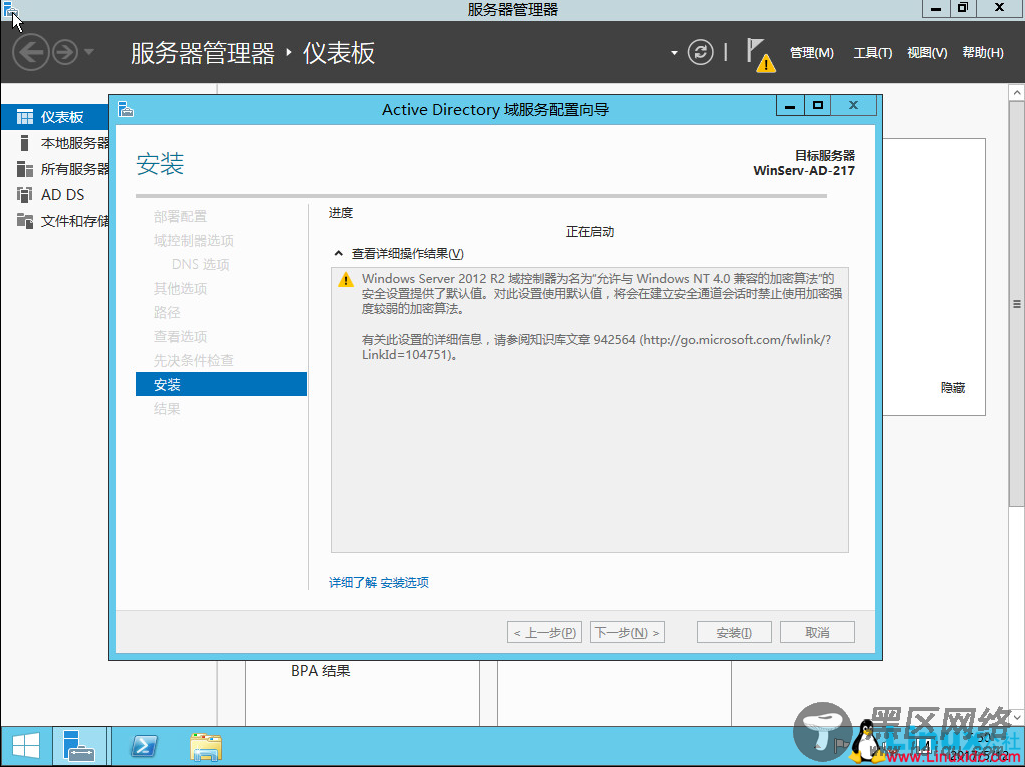
Task: Click BPA 结果 in dashboard tile
Action: point(320,671)
